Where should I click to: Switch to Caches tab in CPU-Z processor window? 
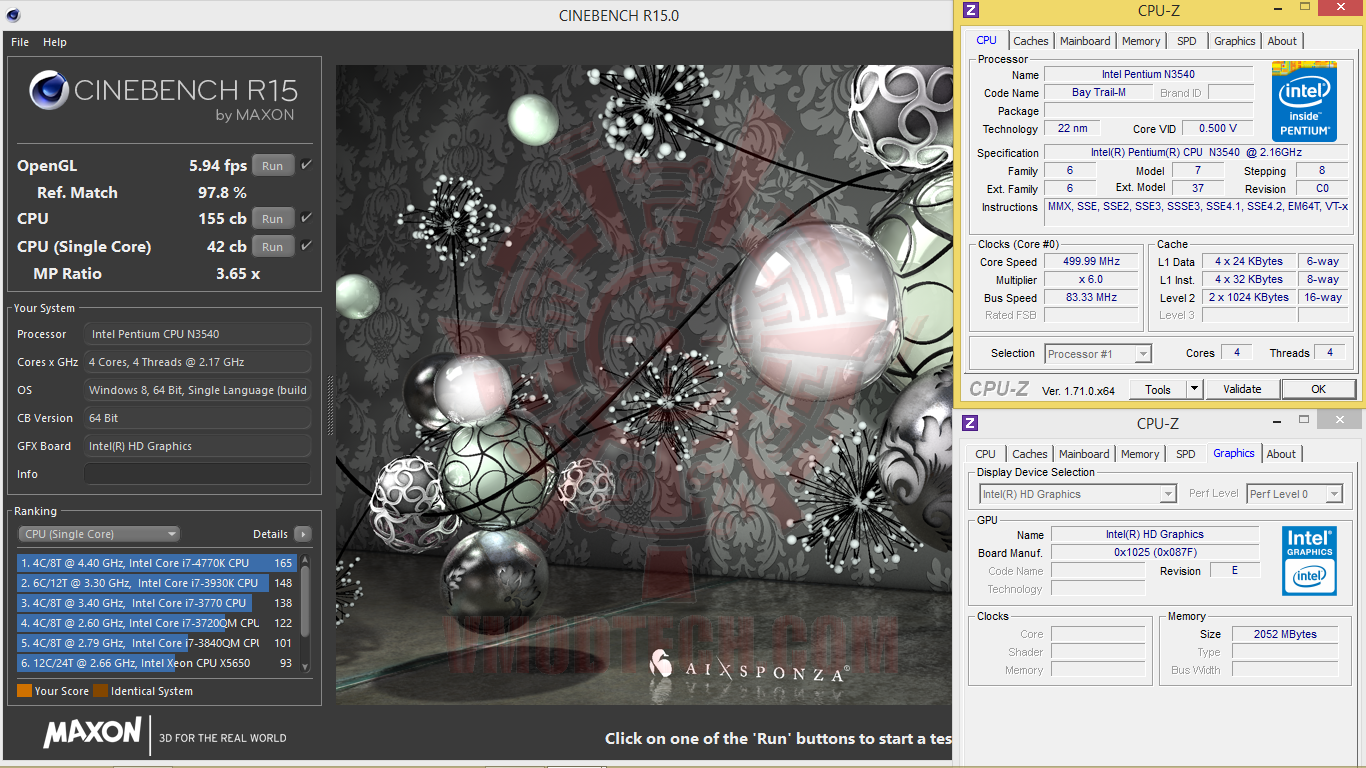(1031, 41)
